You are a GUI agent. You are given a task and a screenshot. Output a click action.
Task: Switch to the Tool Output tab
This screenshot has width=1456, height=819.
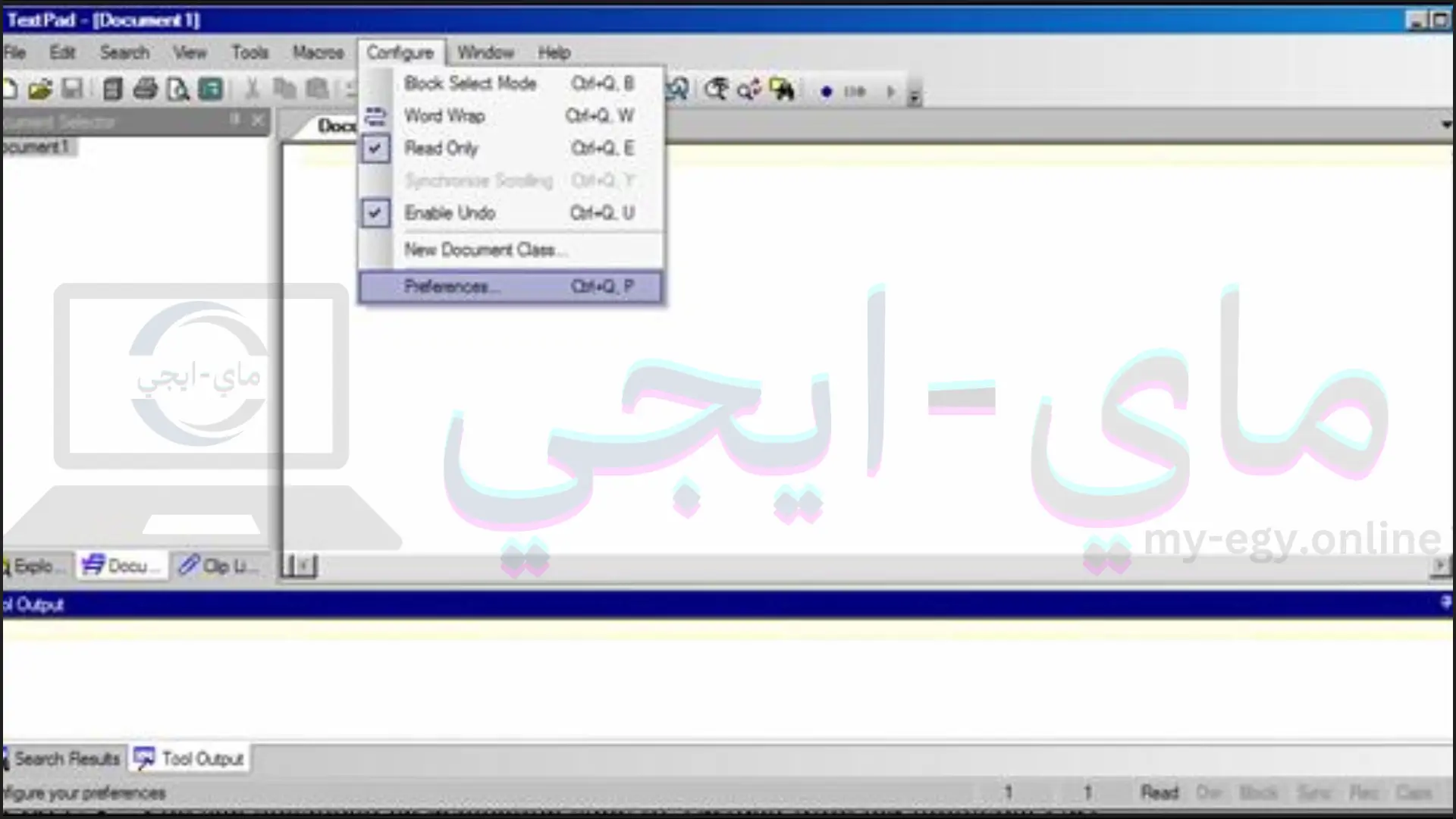(x=190, y=759)
